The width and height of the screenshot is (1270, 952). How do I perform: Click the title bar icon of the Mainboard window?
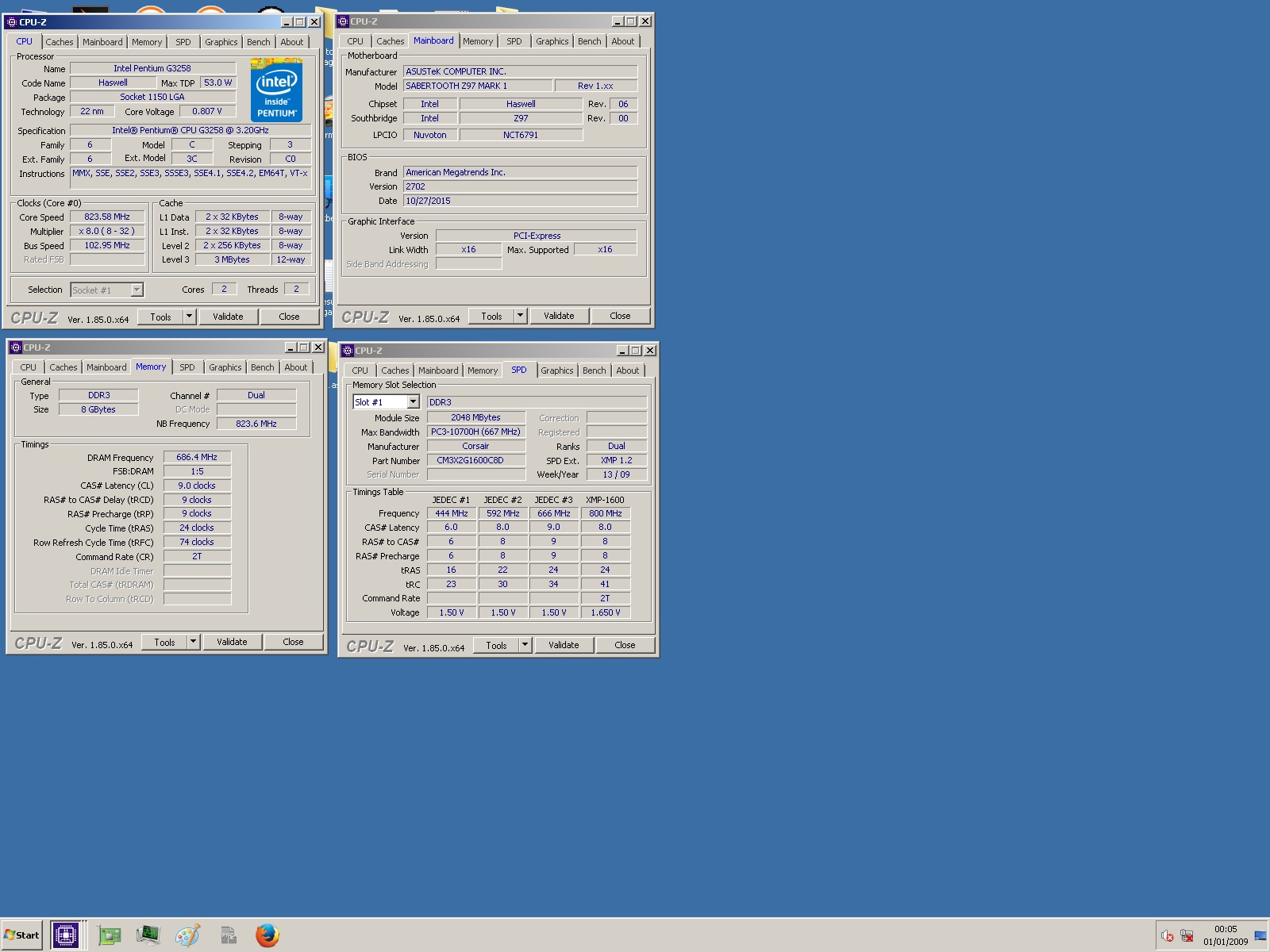[343, 21]
